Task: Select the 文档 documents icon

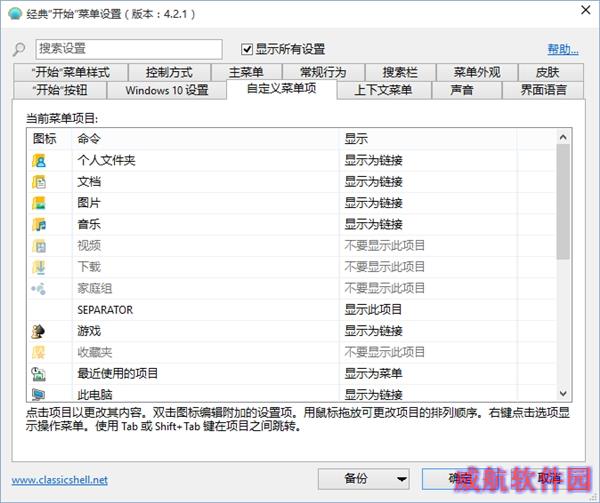Action: (39, 182)
